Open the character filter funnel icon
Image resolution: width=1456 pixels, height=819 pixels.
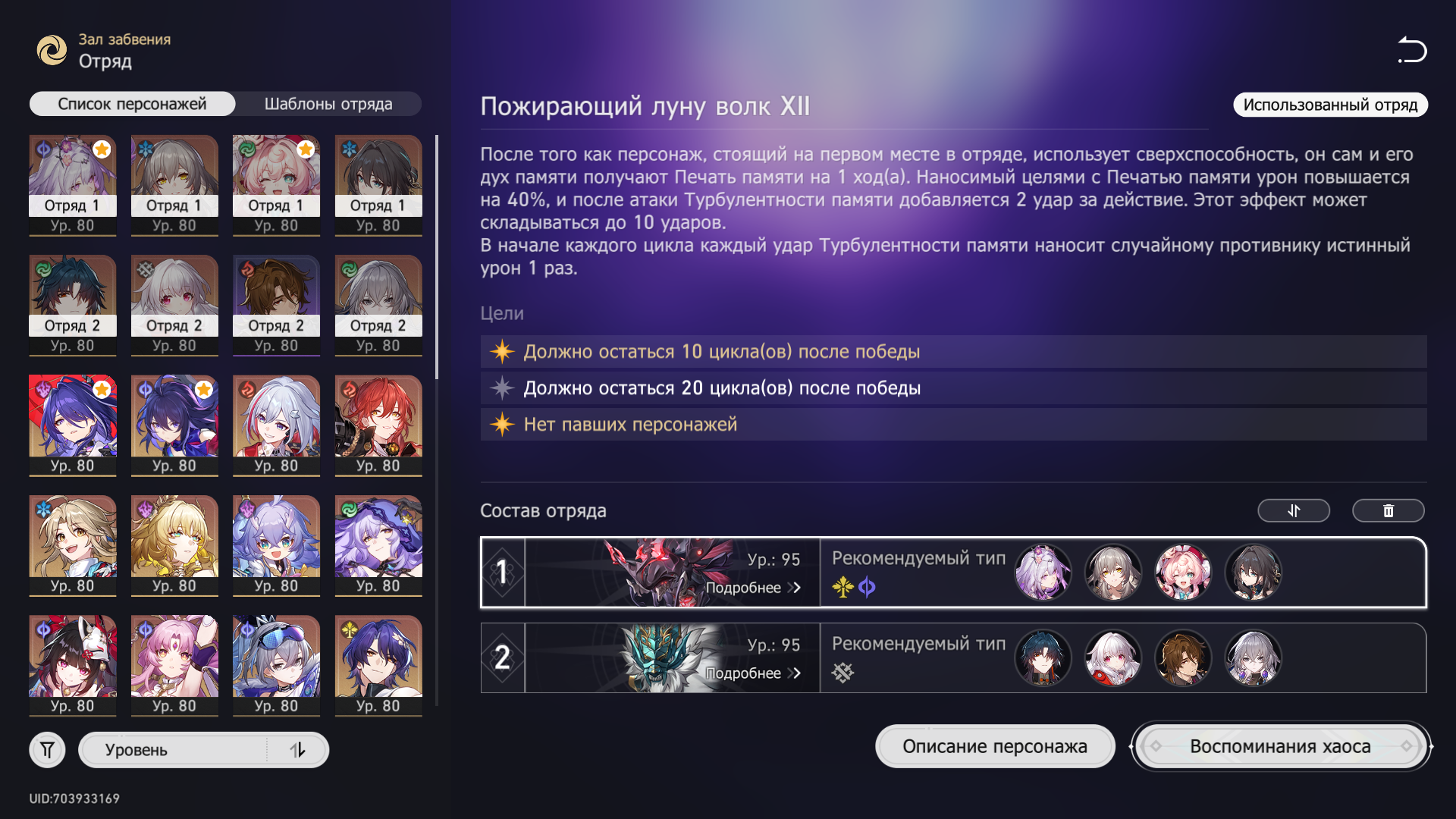click(x=47, y=750)
